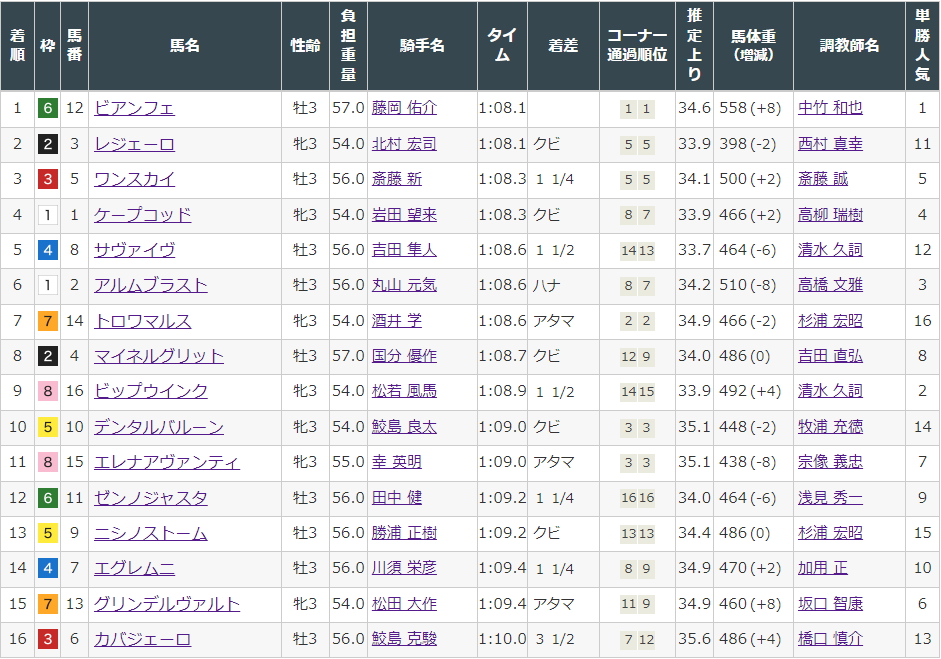Viewport: 941px width, 659px height.
Task: Open horse page for ビップウインク
Action: (x=150, y=391)
